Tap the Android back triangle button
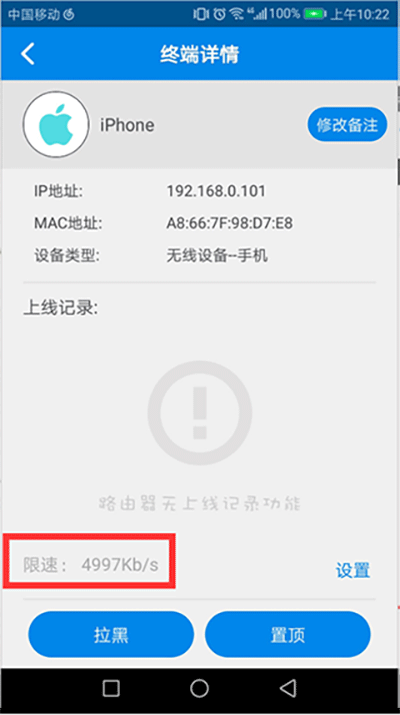 288,688
